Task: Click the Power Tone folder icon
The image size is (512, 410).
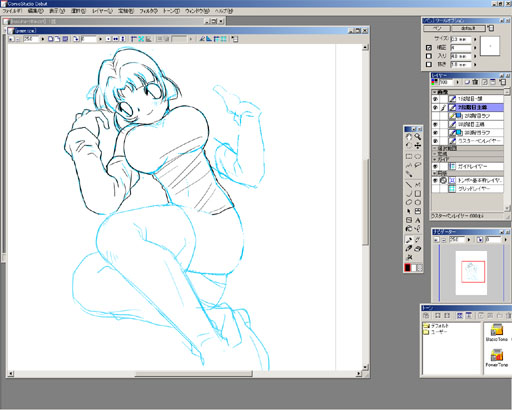Action: (496, 355)
